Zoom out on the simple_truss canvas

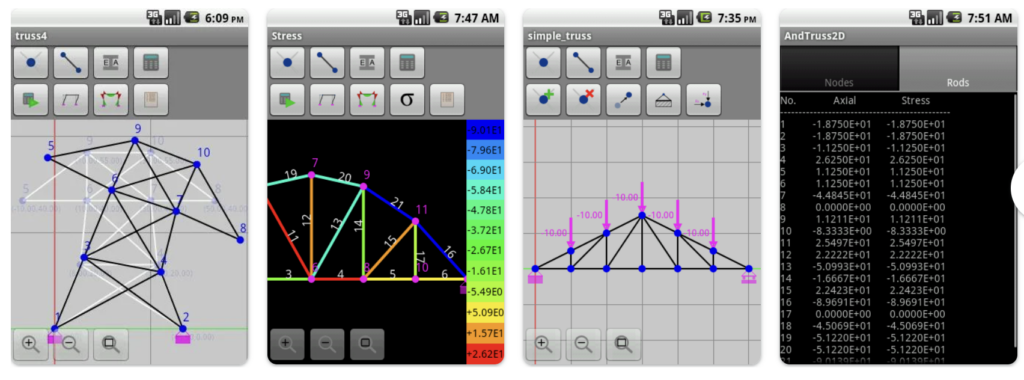pos(583,343)
